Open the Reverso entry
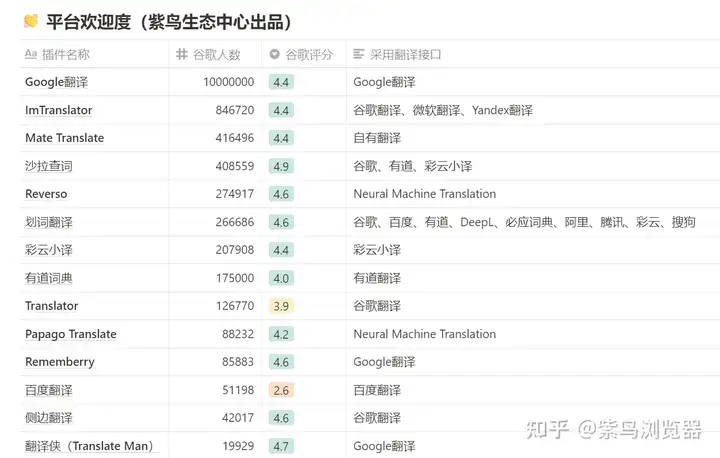The height and width of the screenshot is (458, 720). 46,194
